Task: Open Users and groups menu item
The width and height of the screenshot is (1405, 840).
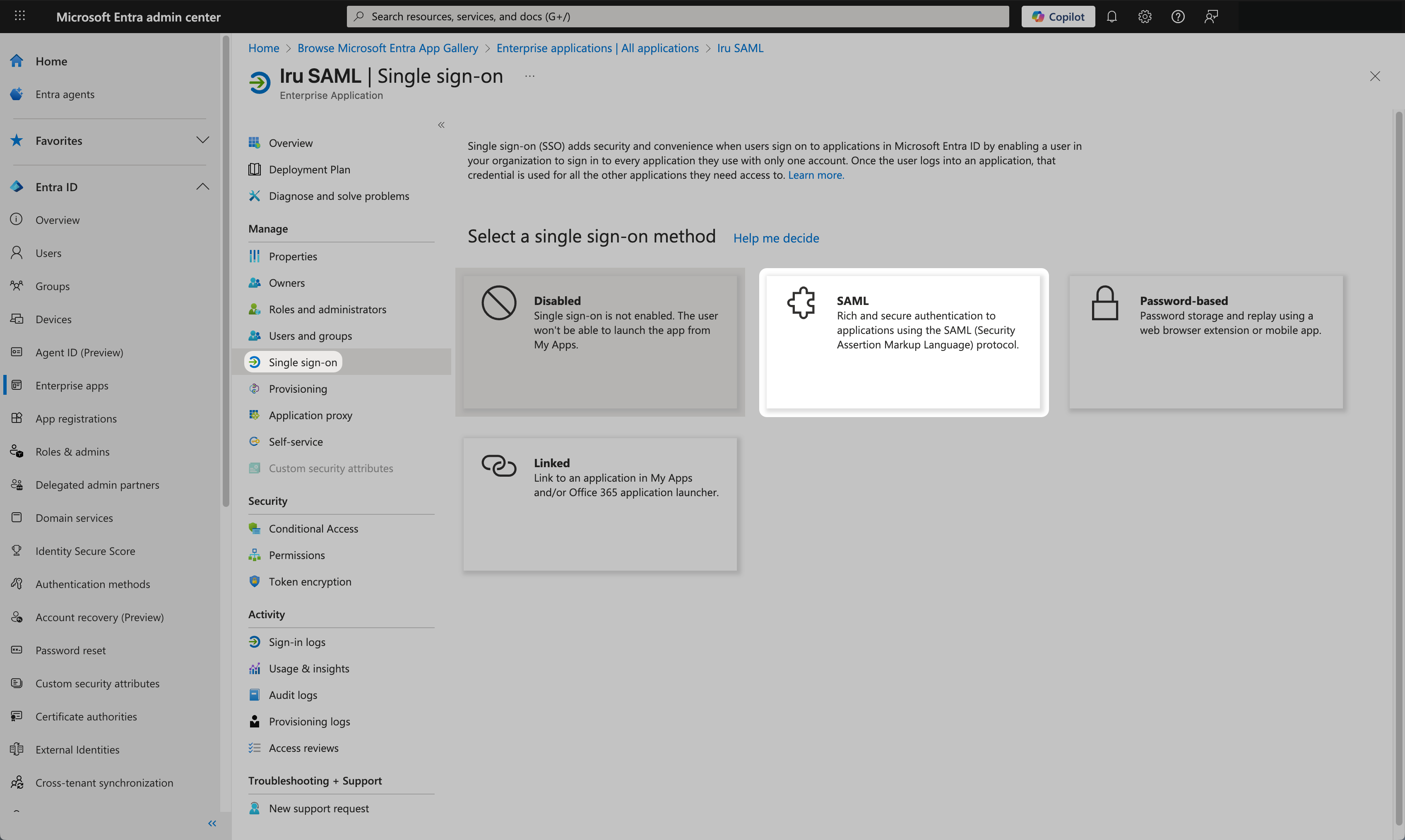Action: [x=310, y=336]
